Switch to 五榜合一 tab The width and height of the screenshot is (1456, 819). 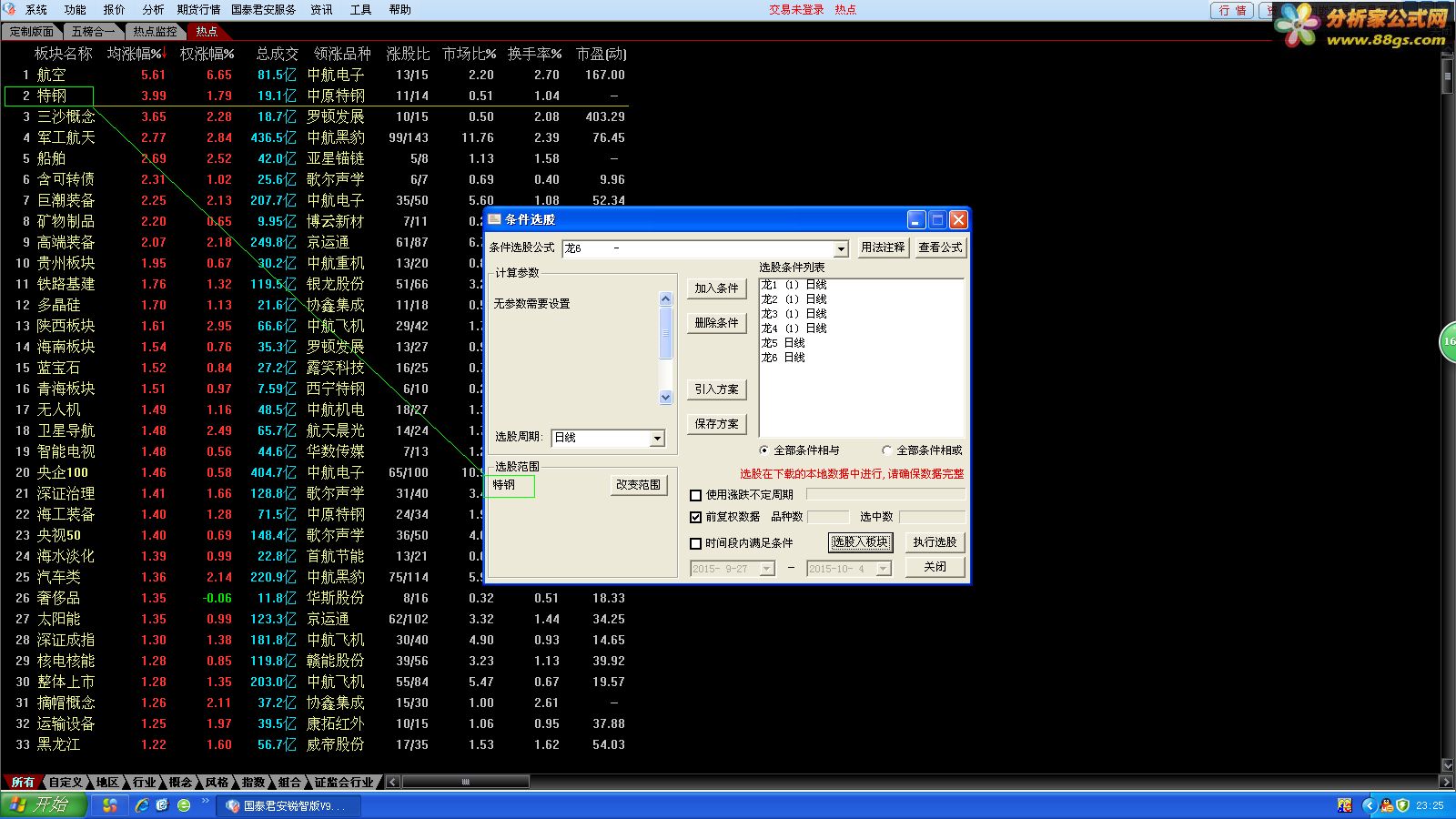tap(92, 32)
